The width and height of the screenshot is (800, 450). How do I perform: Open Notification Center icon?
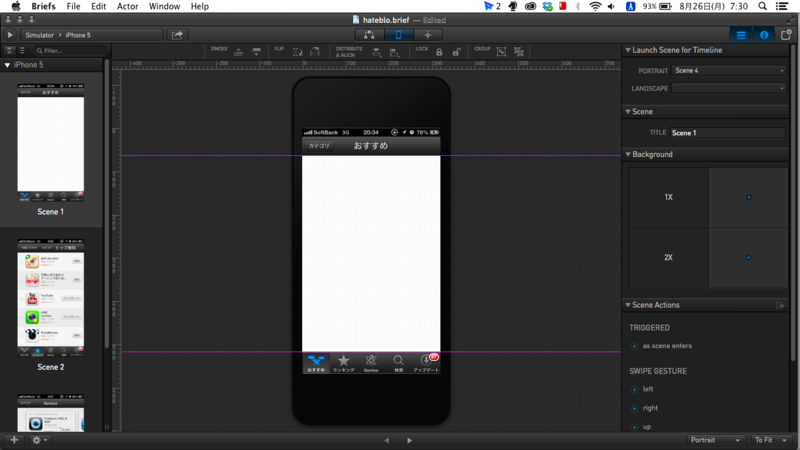click(x=782, y=6)
